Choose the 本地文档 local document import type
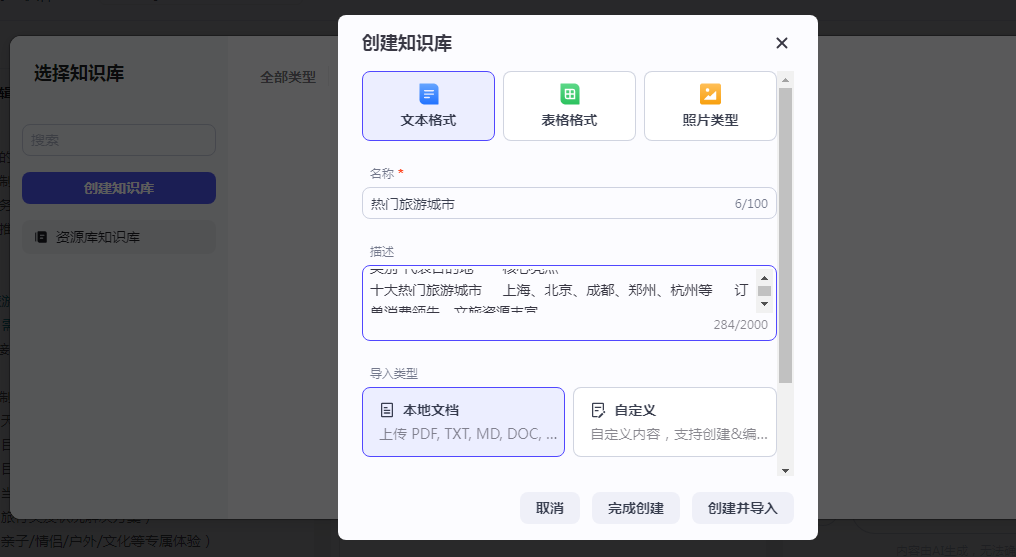 tap(463, 422)
